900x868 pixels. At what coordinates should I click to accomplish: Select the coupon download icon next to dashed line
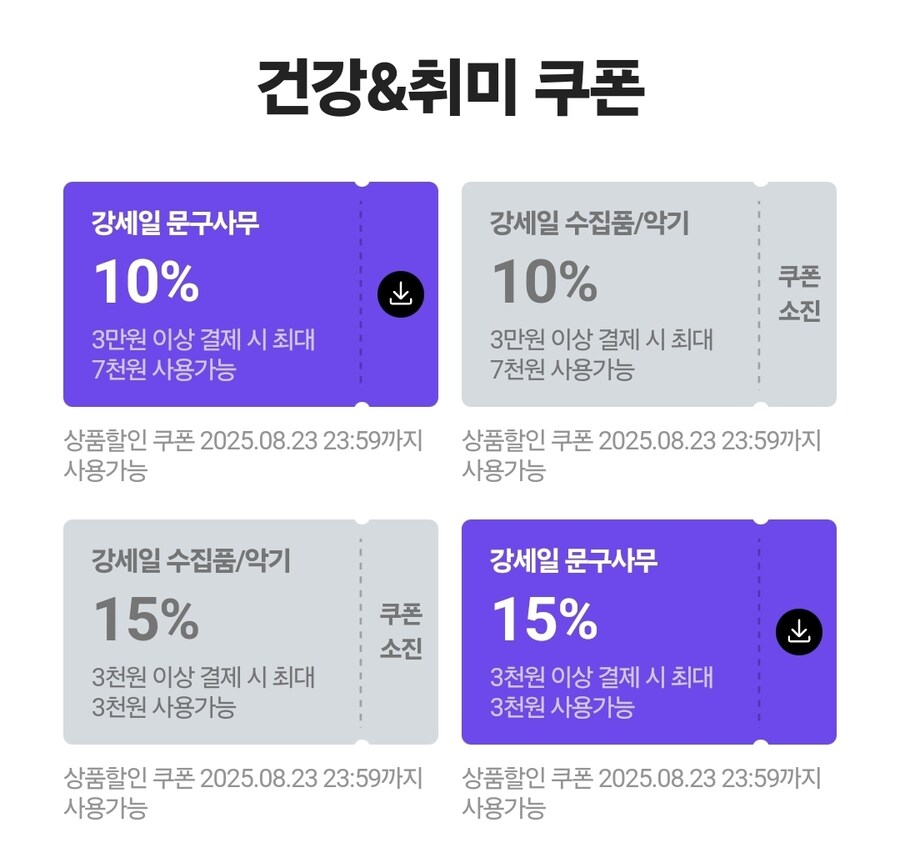pos(401,293)
